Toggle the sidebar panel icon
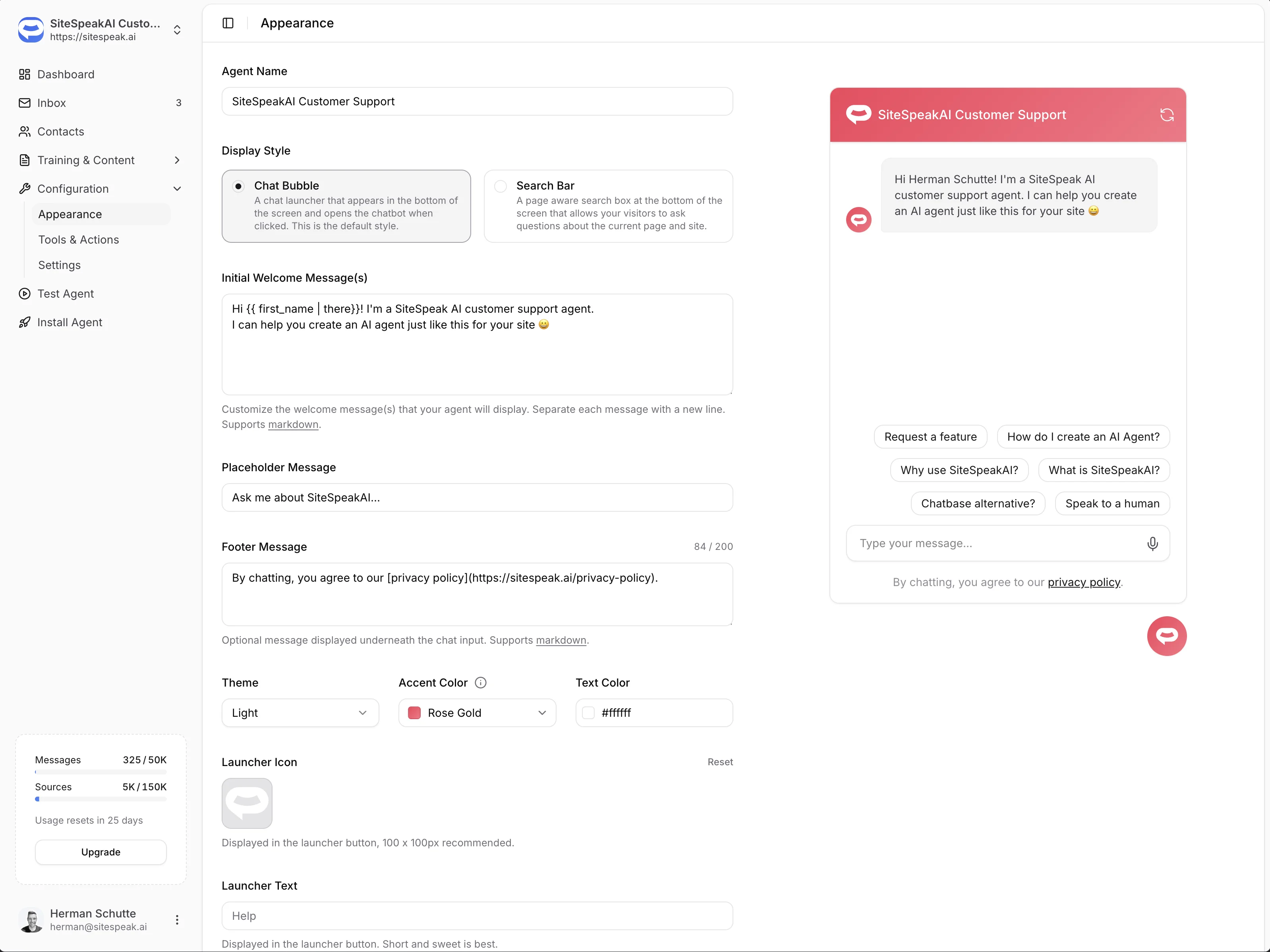The image size is (1270, 952). (228, 23)
